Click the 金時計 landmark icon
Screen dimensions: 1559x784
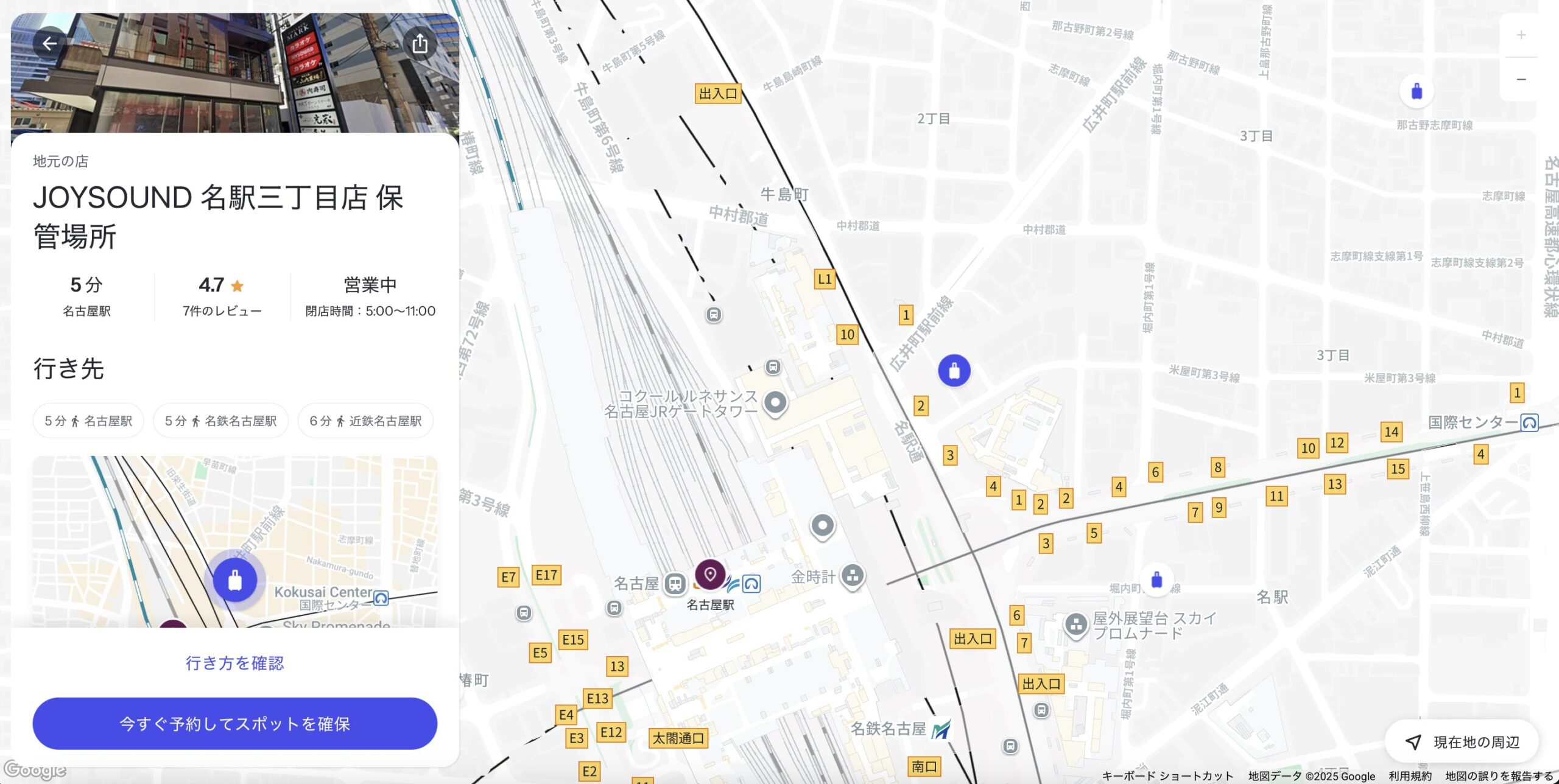pyautogui.click(x=853, y=575)
